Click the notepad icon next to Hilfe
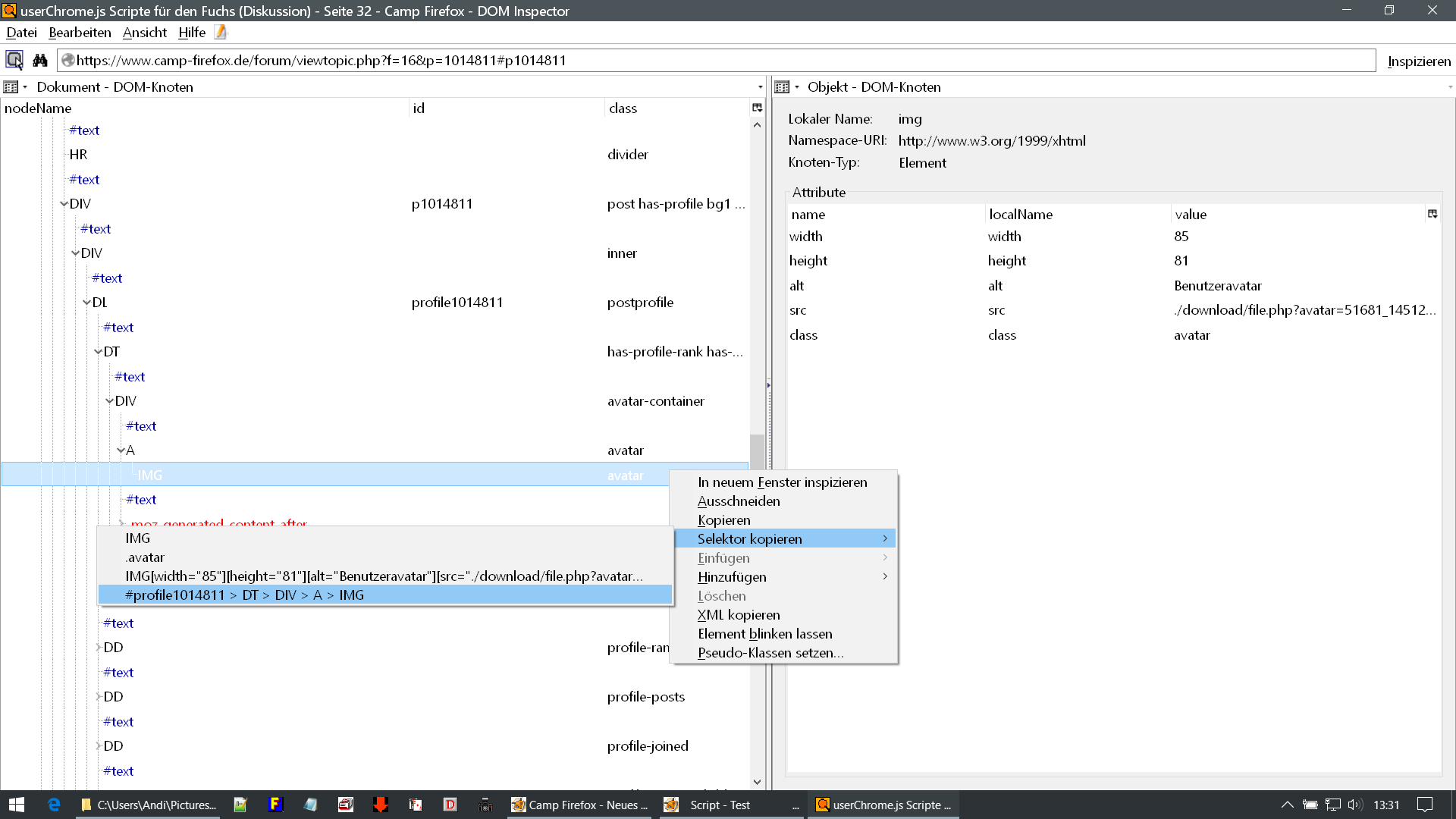The image size is (1456, 819). pyautogui.click(x=221, y=32)
